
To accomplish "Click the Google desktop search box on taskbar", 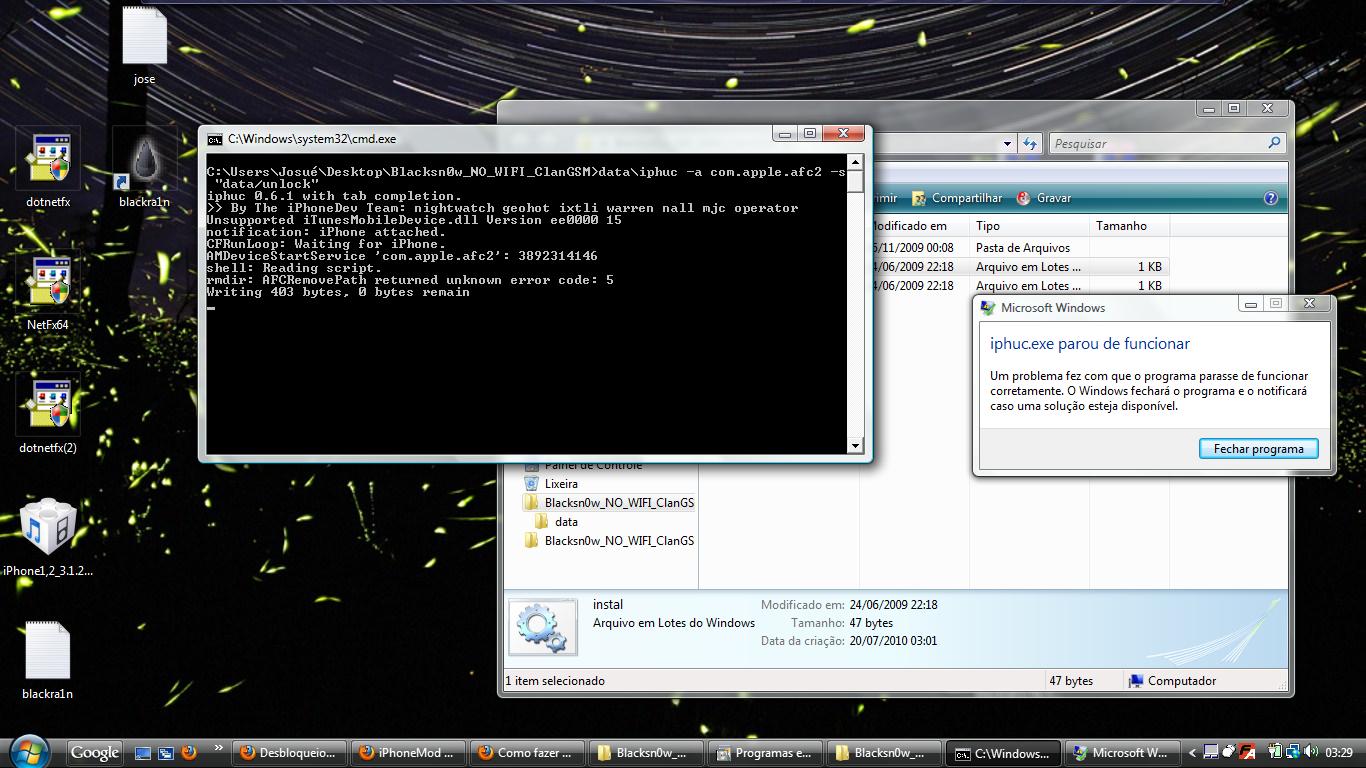I will pyautogui.click(x=95, y=753).
